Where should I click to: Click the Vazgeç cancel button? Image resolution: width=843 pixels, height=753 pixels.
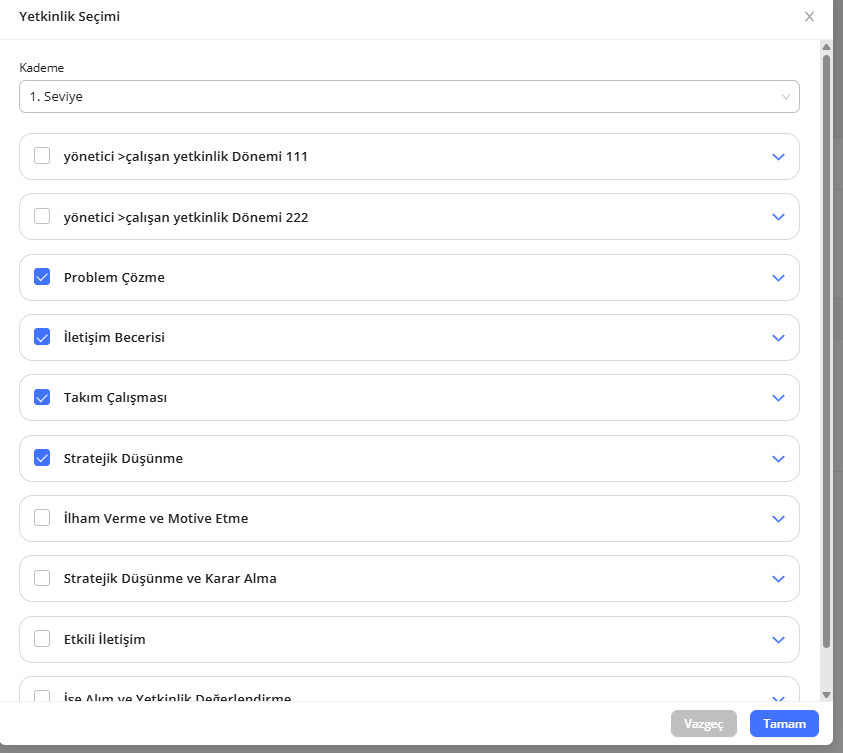click(703, 724)
